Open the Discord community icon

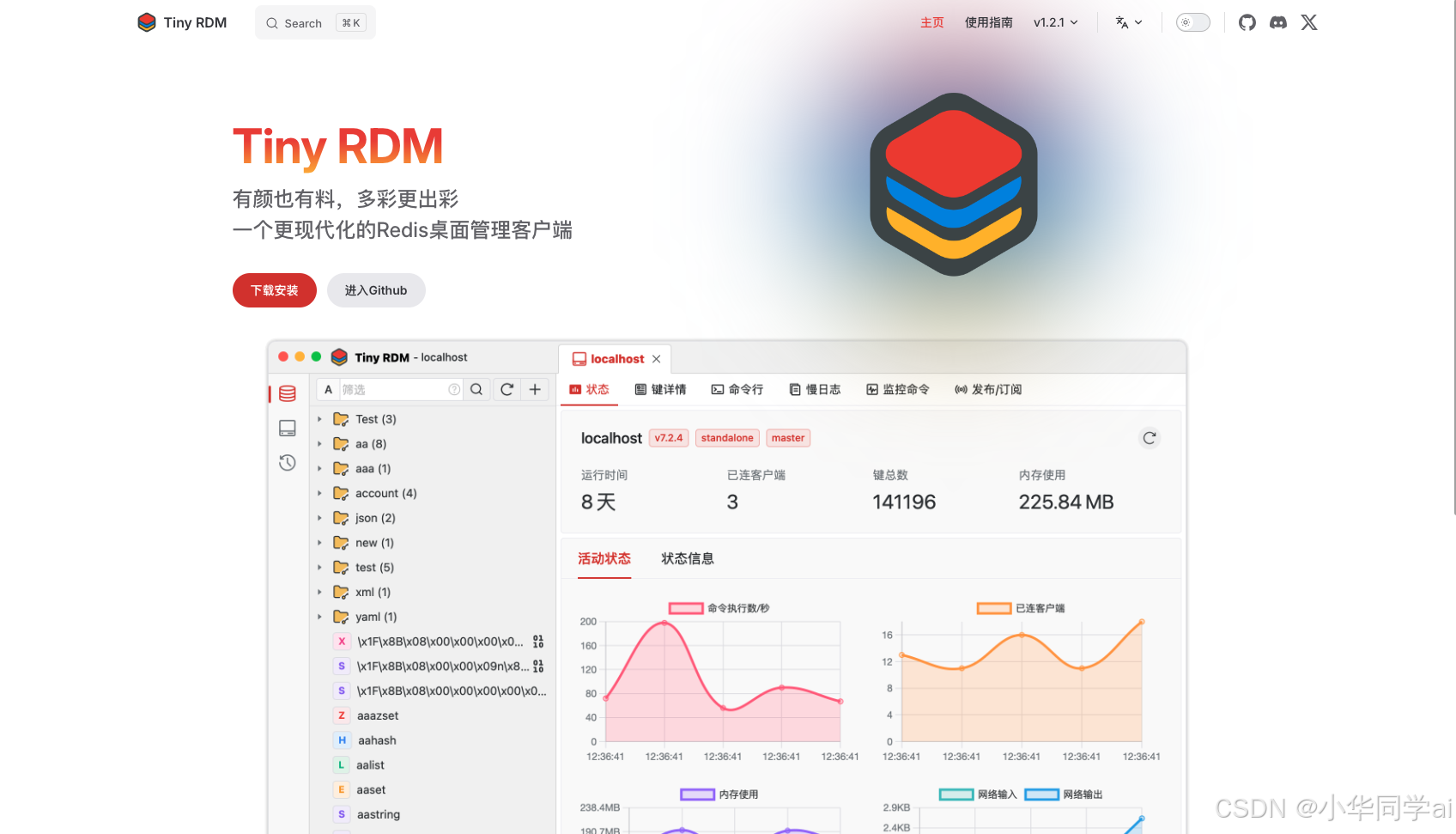tap(1277, 22)
